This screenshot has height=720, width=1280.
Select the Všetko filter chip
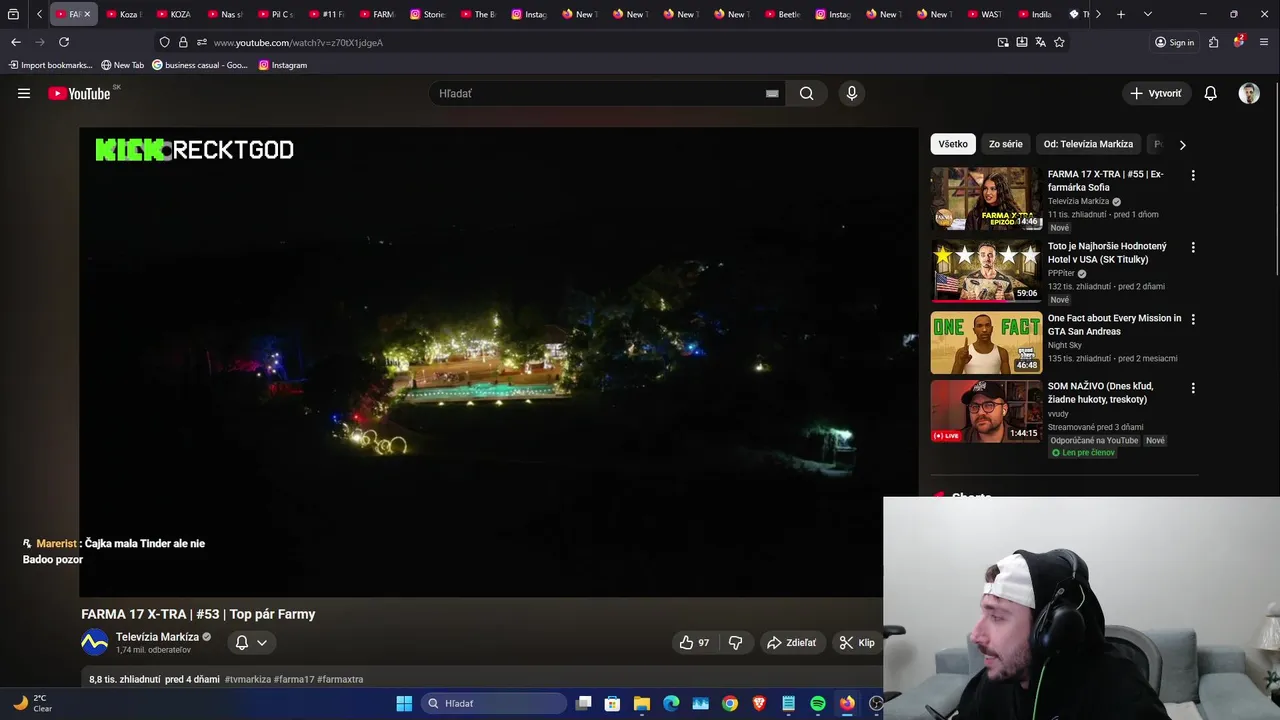[953, 144]
